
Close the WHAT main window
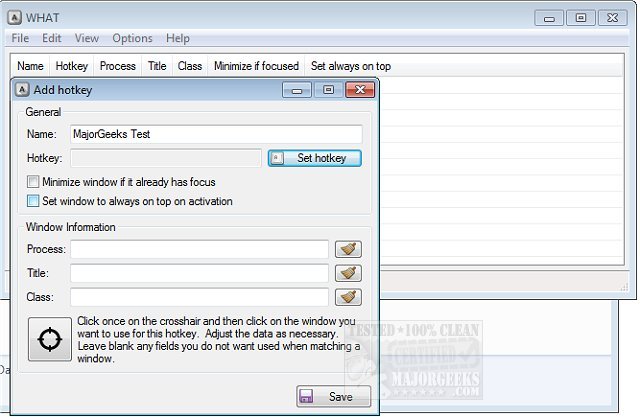point(612,18)
